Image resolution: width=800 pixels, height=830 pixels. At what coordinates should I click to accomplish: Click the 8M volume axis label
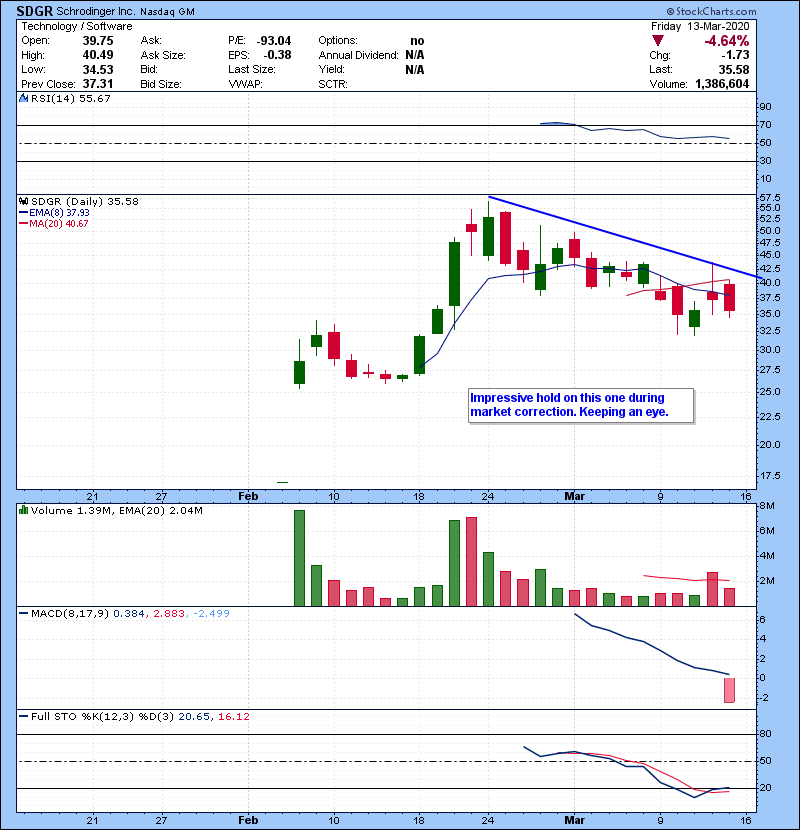tap(767, 506)
